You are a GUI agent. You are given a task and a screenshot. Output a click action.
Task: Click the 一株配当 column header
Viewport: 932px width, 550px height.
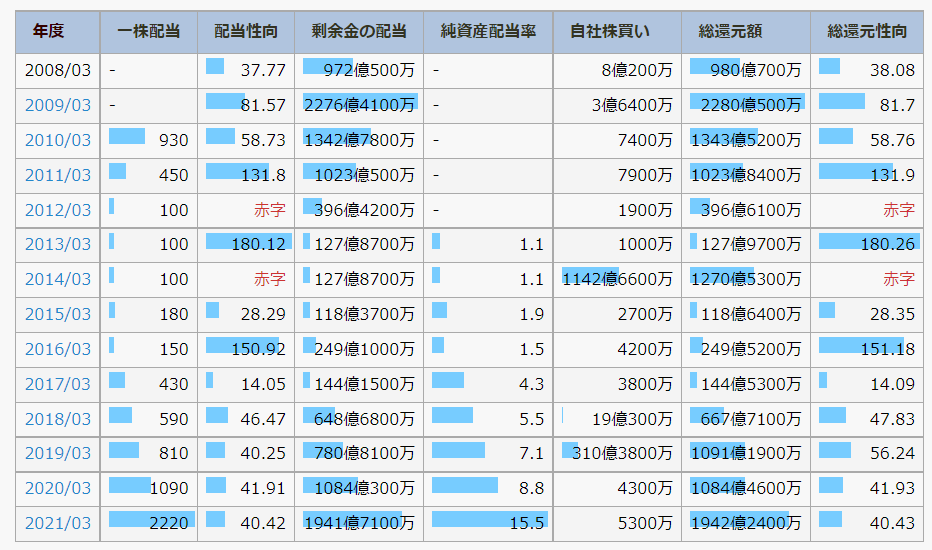pos(149,32)
